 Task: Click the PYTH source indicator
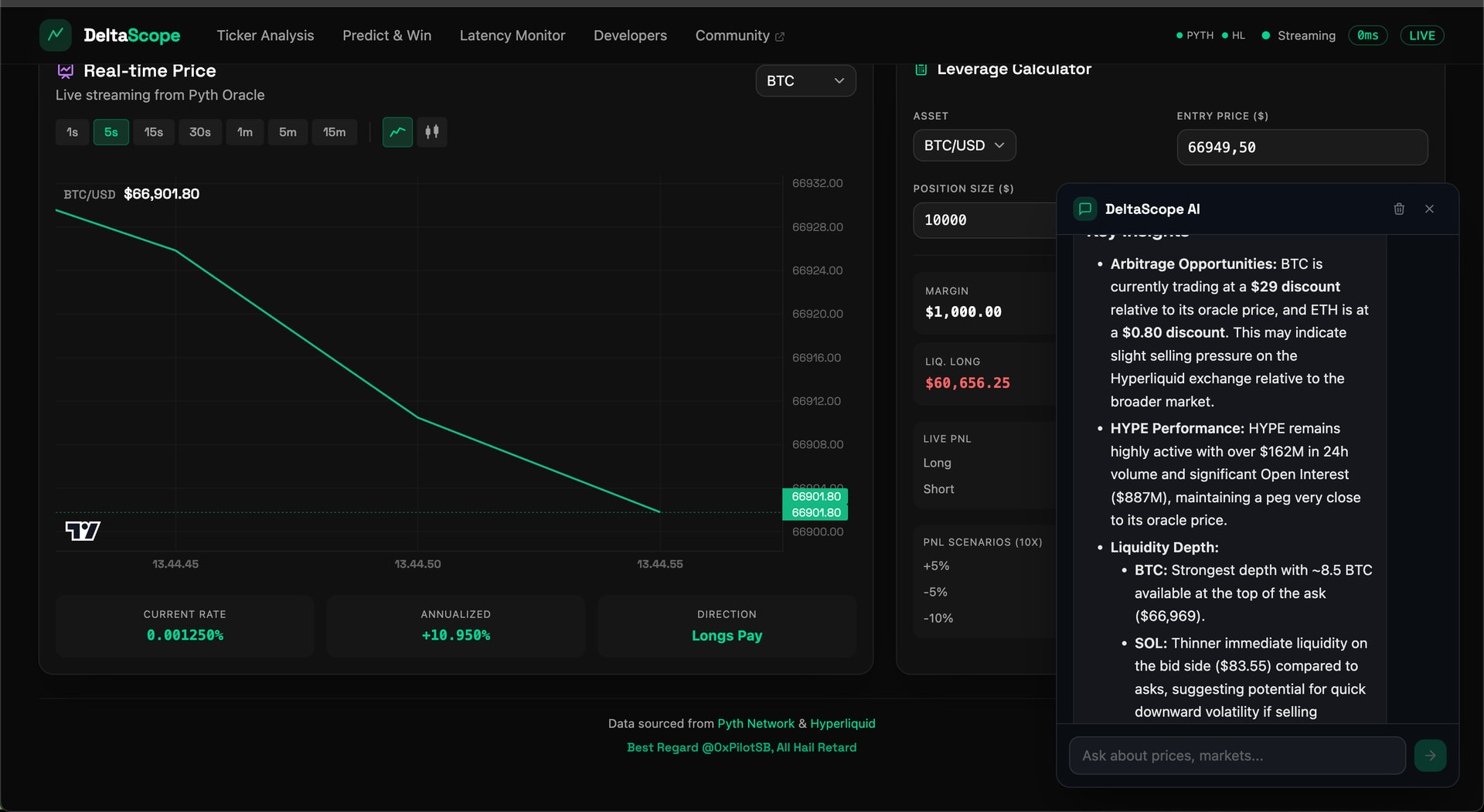tap(1195, 36)
